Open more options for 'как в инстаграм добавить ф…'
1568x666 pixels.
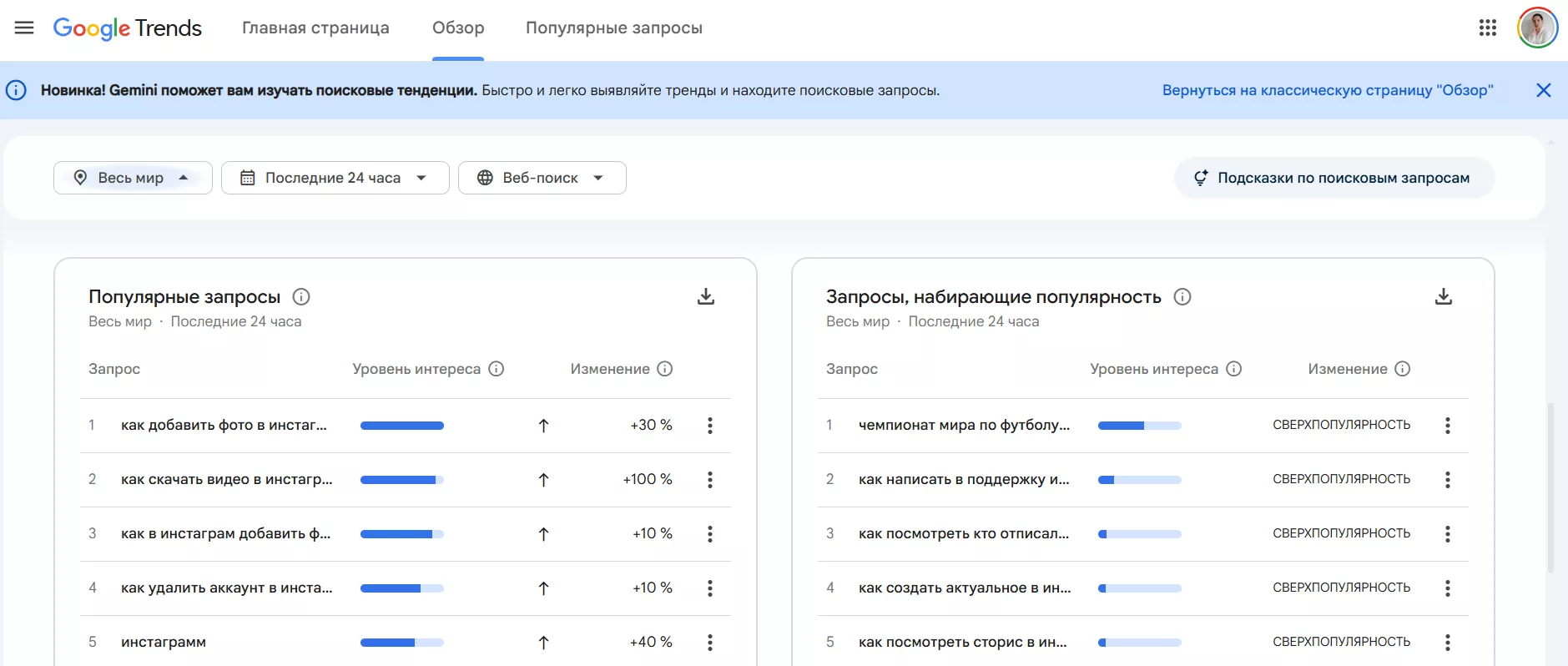(710, 534)
